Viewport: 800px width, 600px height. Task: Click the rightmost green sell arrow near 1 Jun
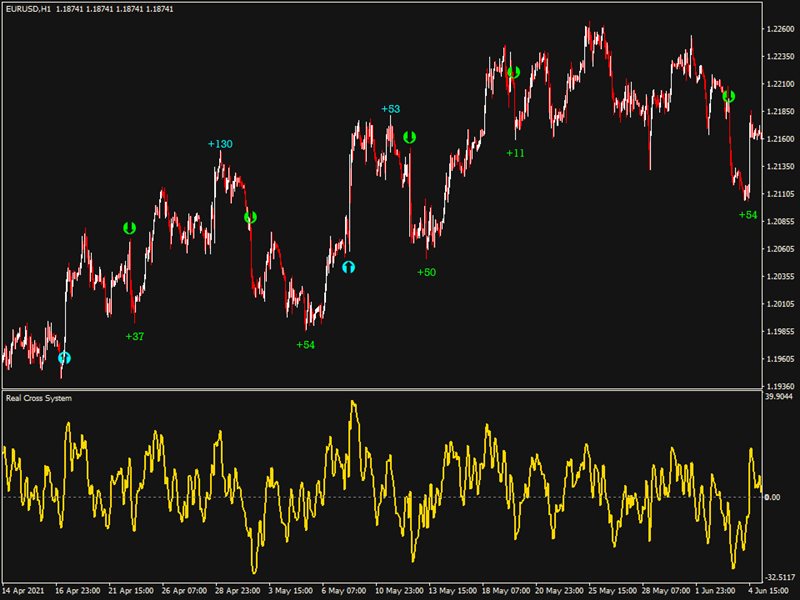(x=729, y=97)
